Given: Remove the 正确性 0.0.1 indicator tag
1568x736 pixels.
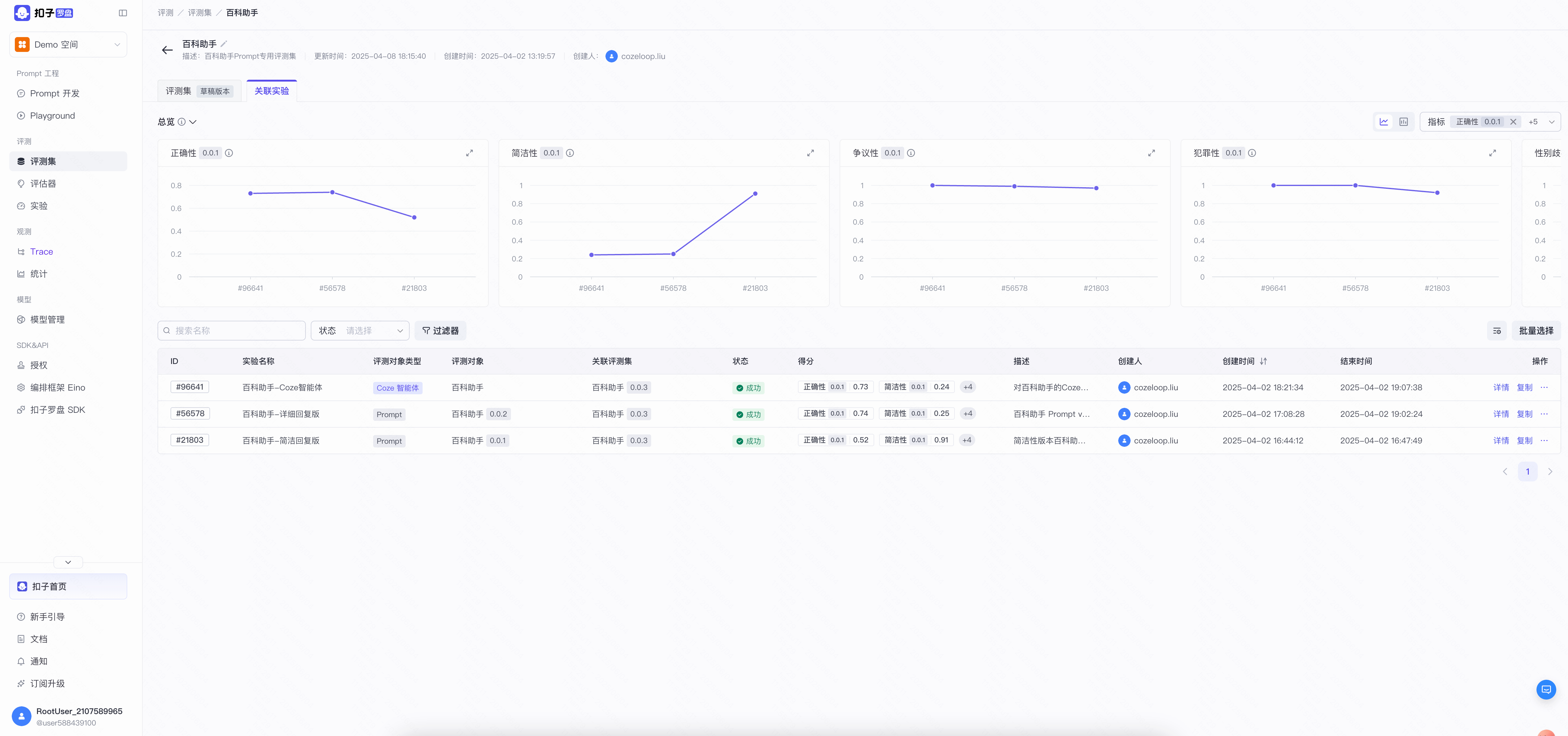Looking at the screenshot, I should pos(1513,122).
